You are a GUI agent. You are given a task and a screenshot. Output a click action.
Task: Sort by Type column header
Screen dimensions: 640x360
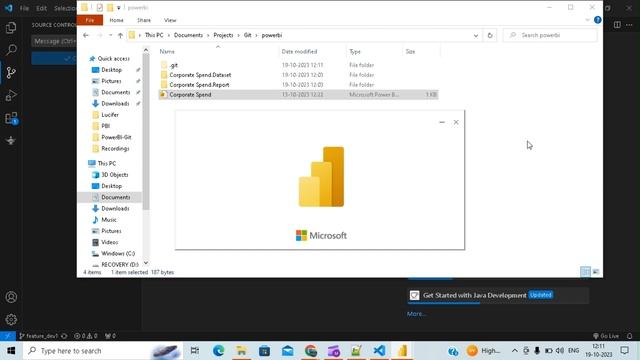pyautogui.click(x=355, y=51)
